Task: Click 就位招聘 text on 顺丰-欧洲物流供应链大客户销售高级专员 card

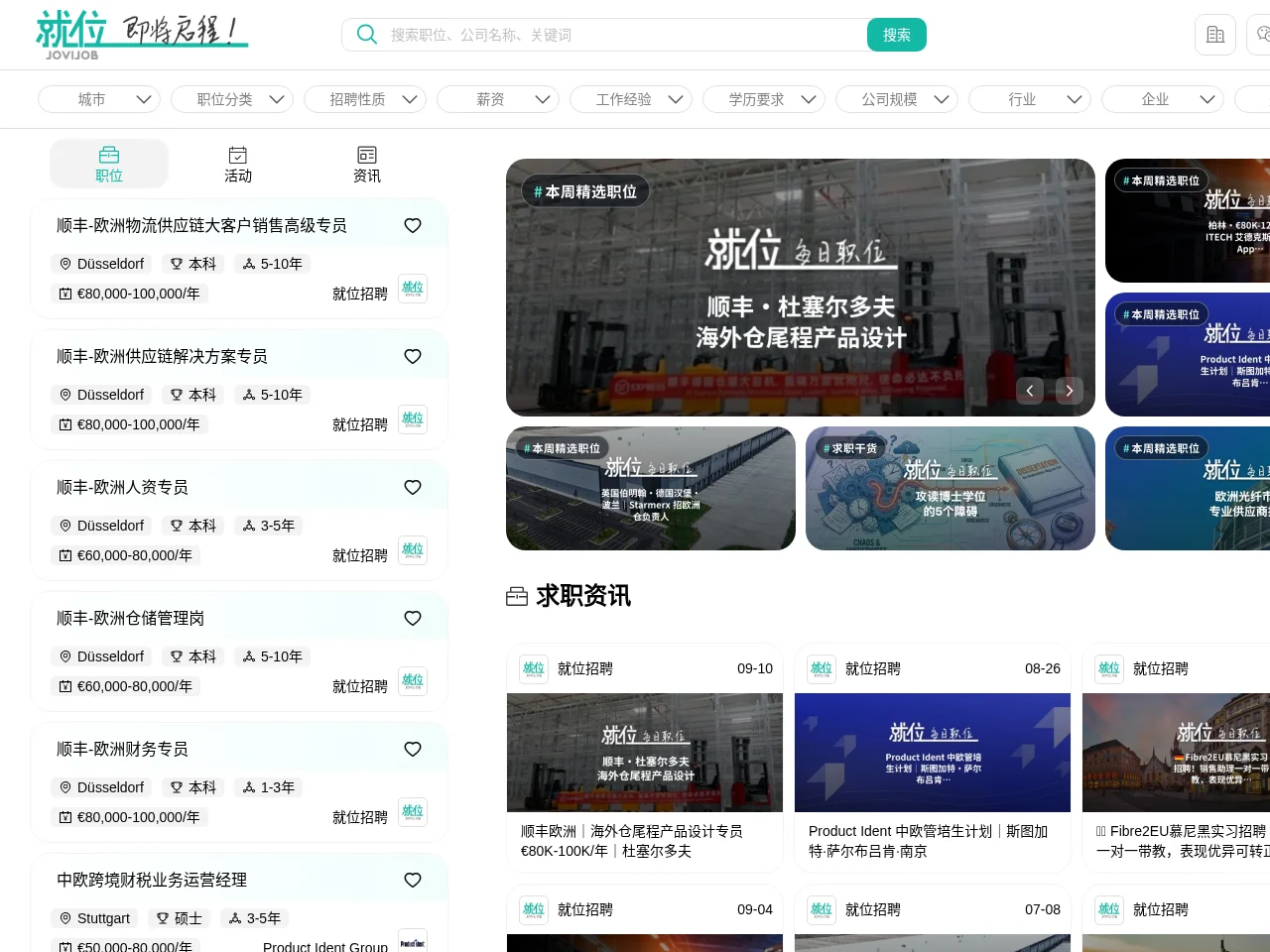Action: [x=360, y=295]
